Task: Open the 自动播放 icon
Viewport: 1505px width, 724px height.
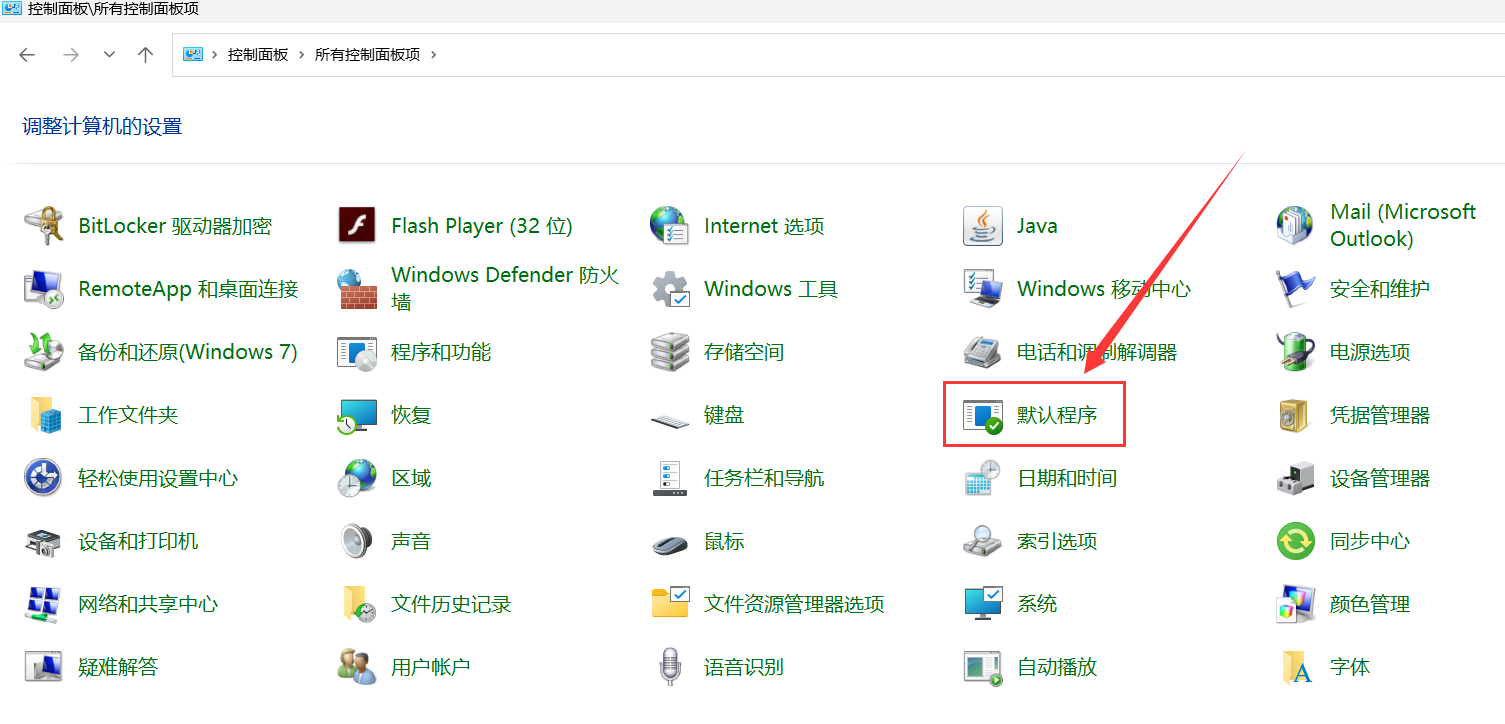Action: [x=982, y=667]
